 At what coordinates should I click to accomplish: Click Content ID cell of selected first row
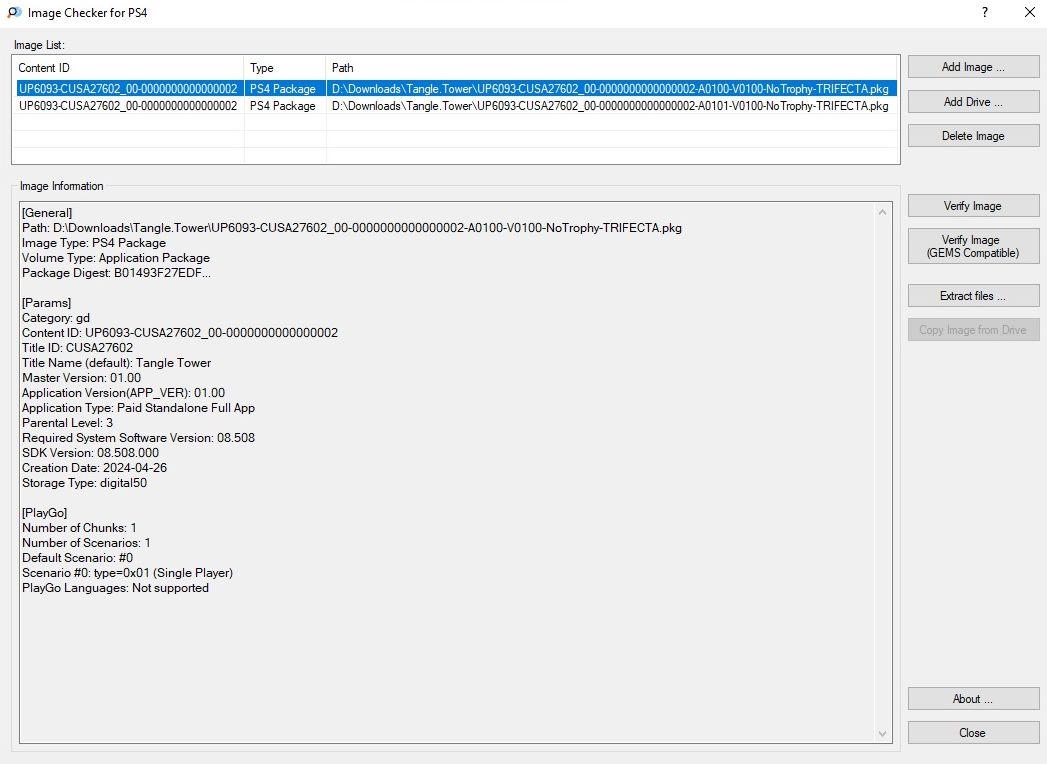point(128,89)
